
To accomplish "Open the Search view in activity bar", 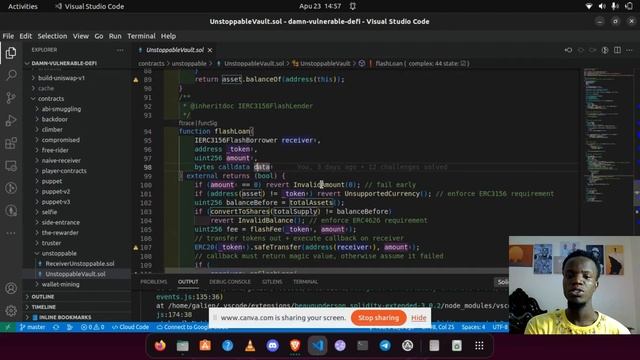I will 11,75.
